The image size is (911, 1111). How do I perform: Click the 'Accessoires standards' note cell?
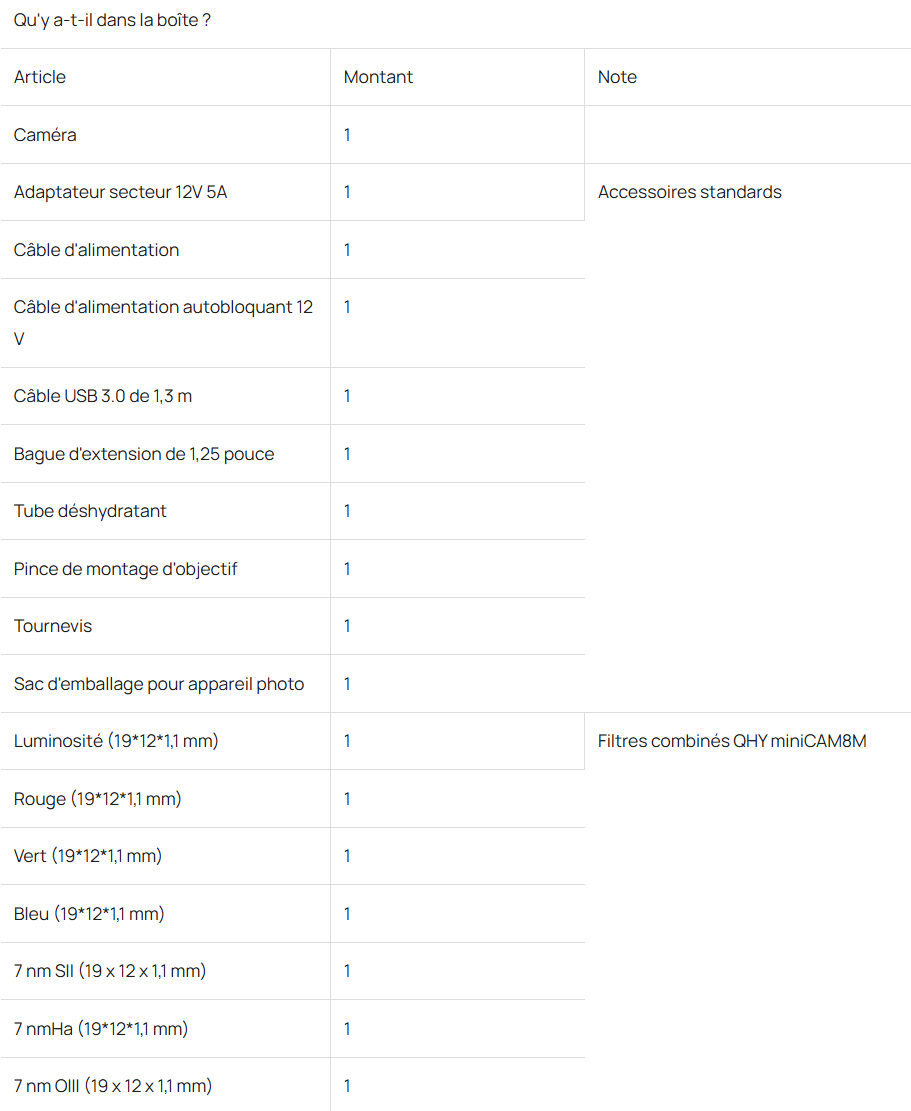tap(690, 192)
